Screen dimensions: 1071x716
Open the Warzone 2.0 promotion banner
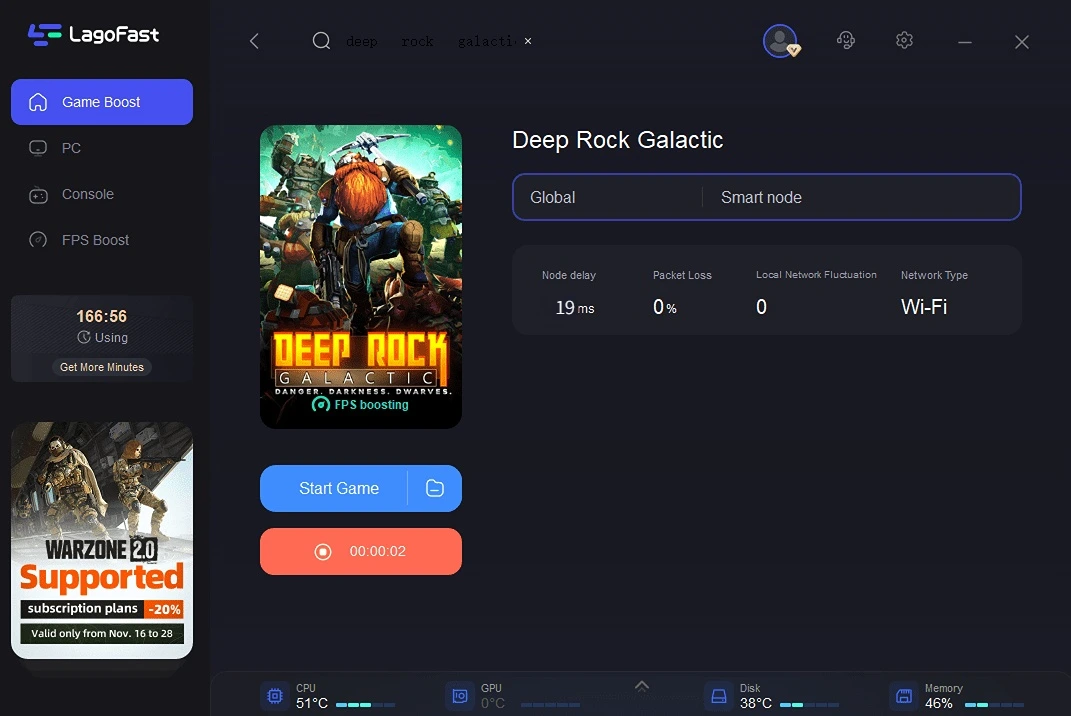(102, 540)
